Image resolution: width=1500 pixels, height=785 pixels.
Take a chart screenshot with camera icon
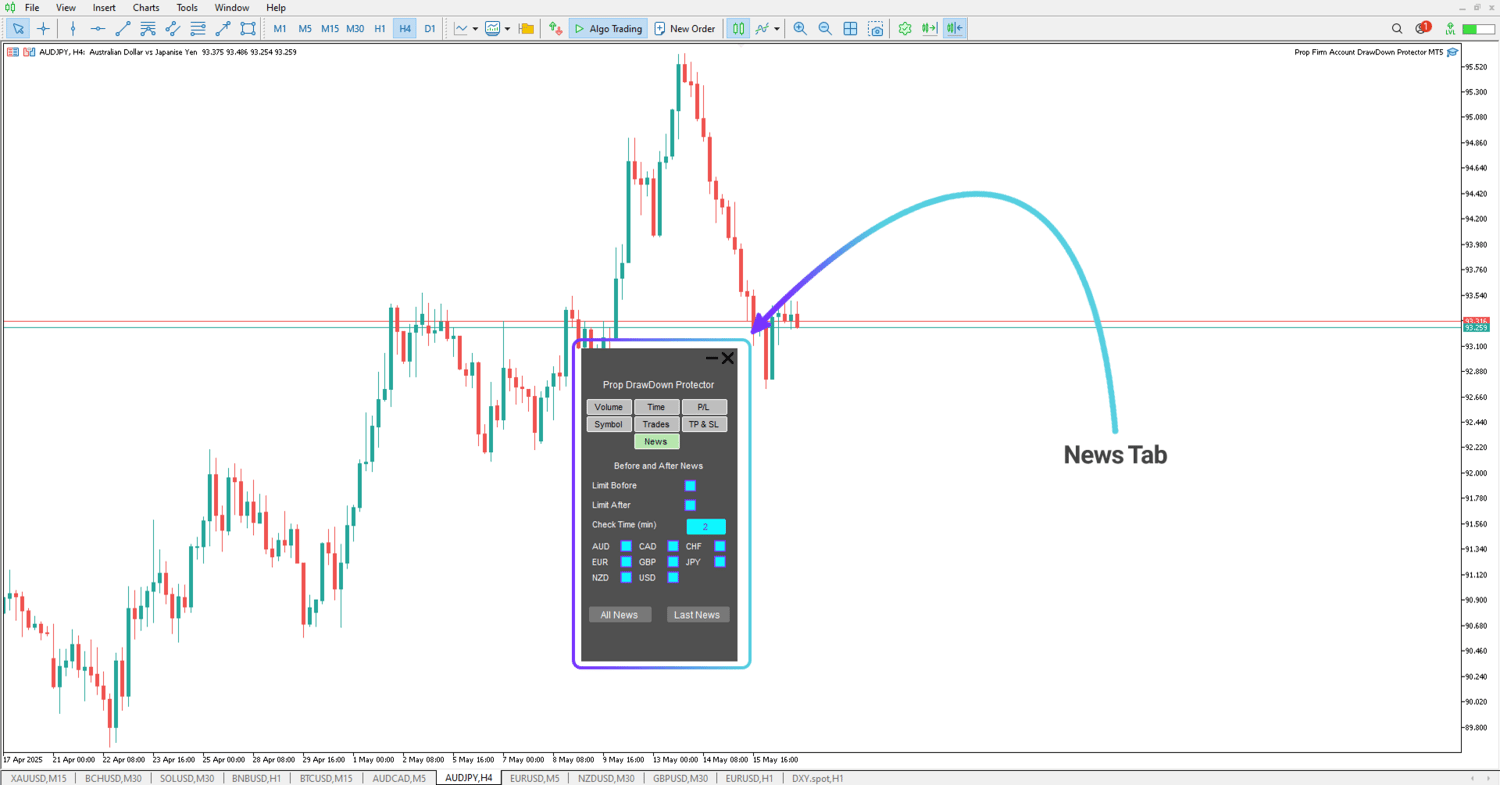coord(876,29)
